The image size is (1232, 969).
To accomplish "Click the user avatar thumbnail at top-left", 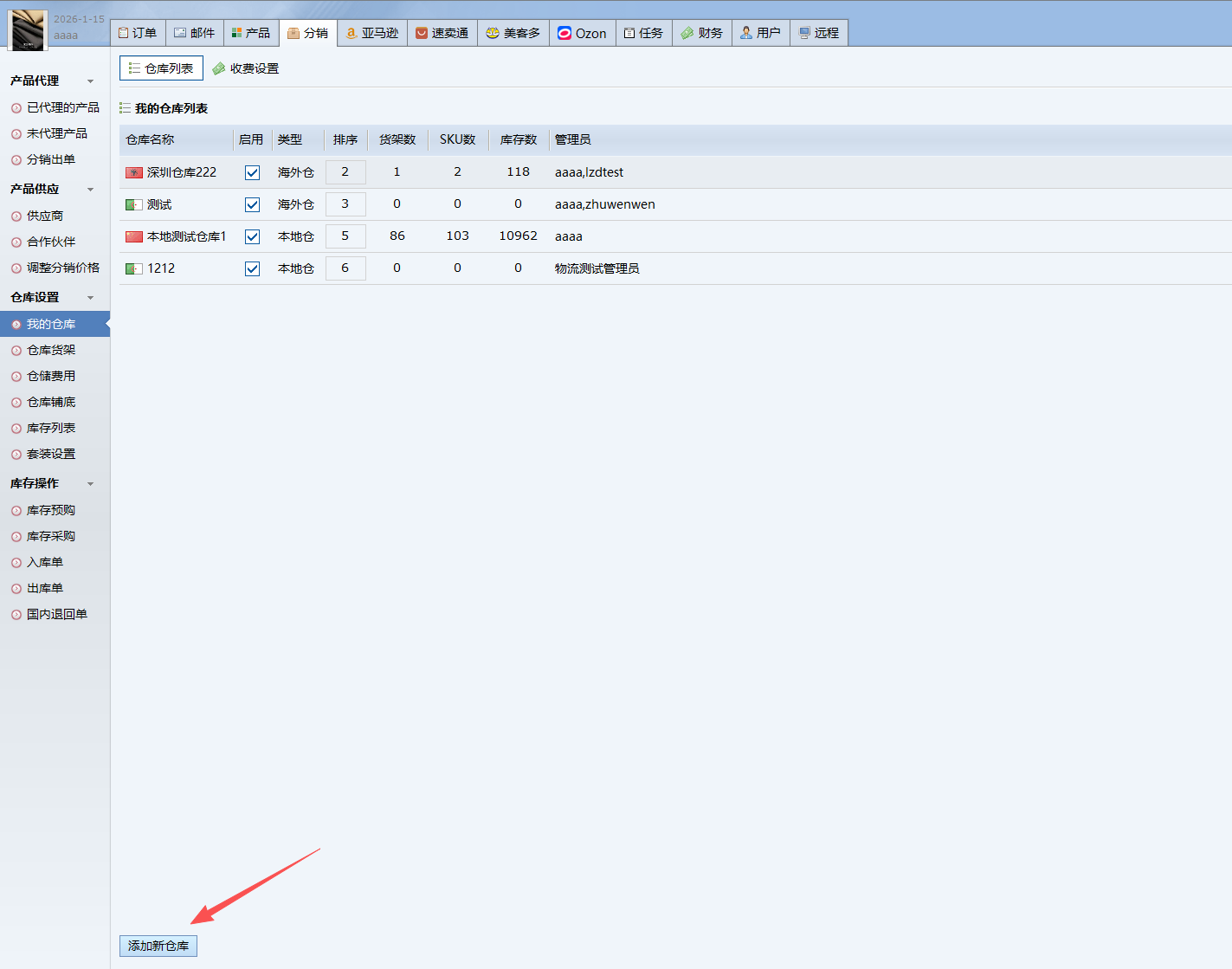I will click(27, 30).
